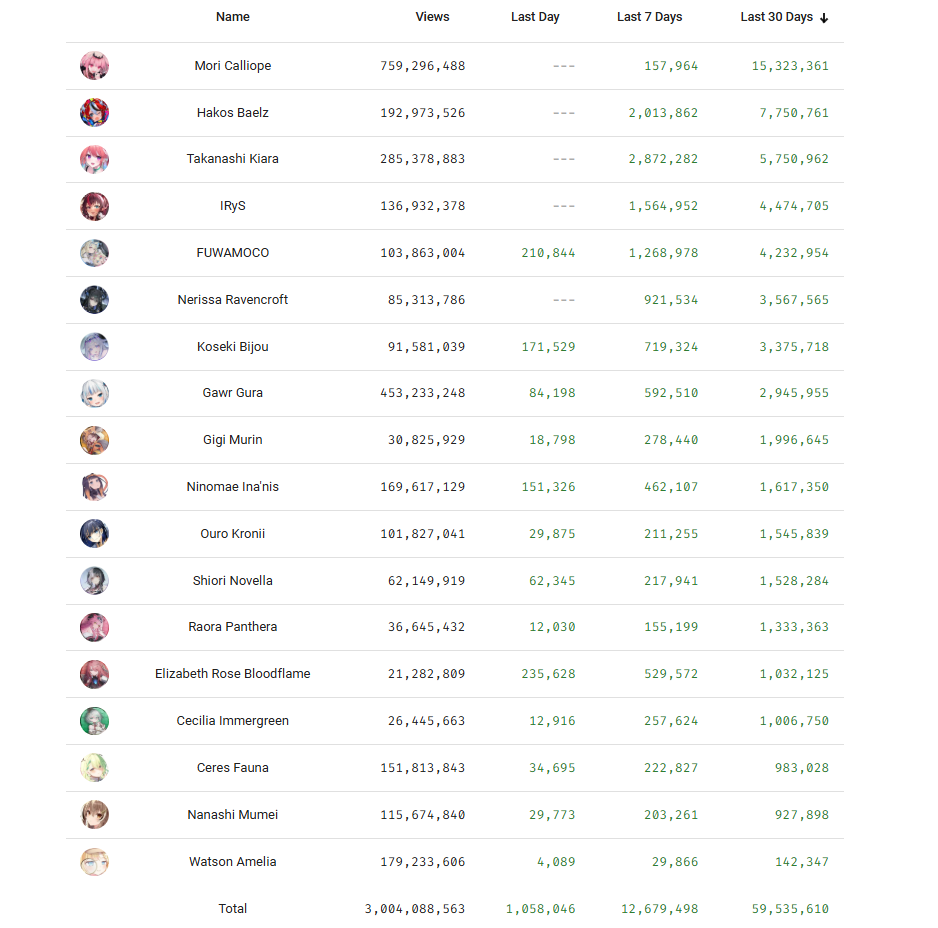
Task: Sort table by Last Day column
Action: click(535, 17)
